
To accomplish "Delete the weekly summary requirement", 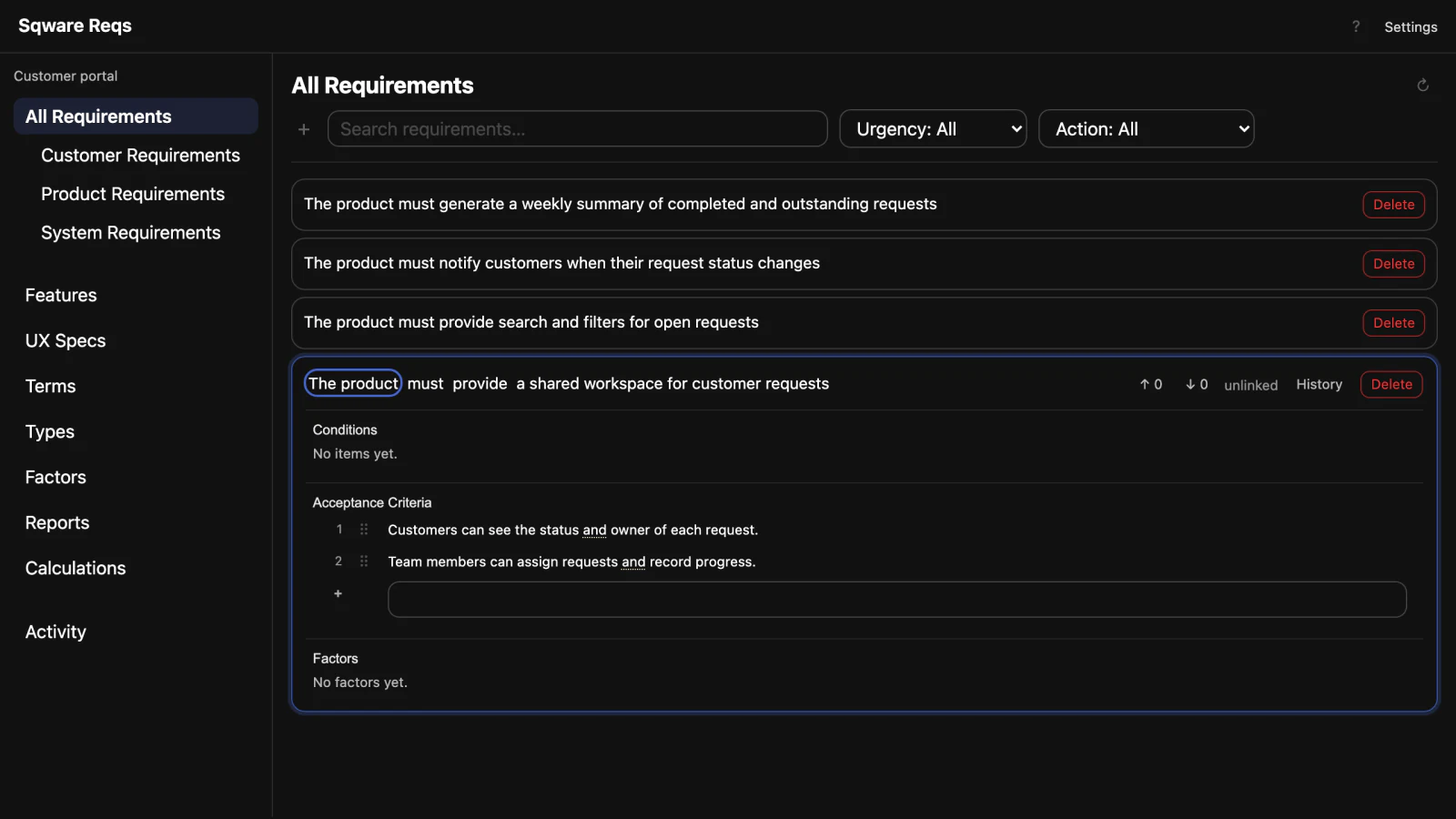I will point(1393,205).
